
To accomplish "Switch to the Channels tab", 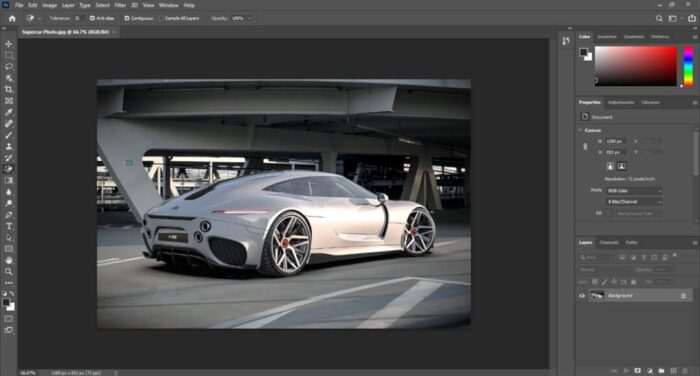I will click(609, 242).
